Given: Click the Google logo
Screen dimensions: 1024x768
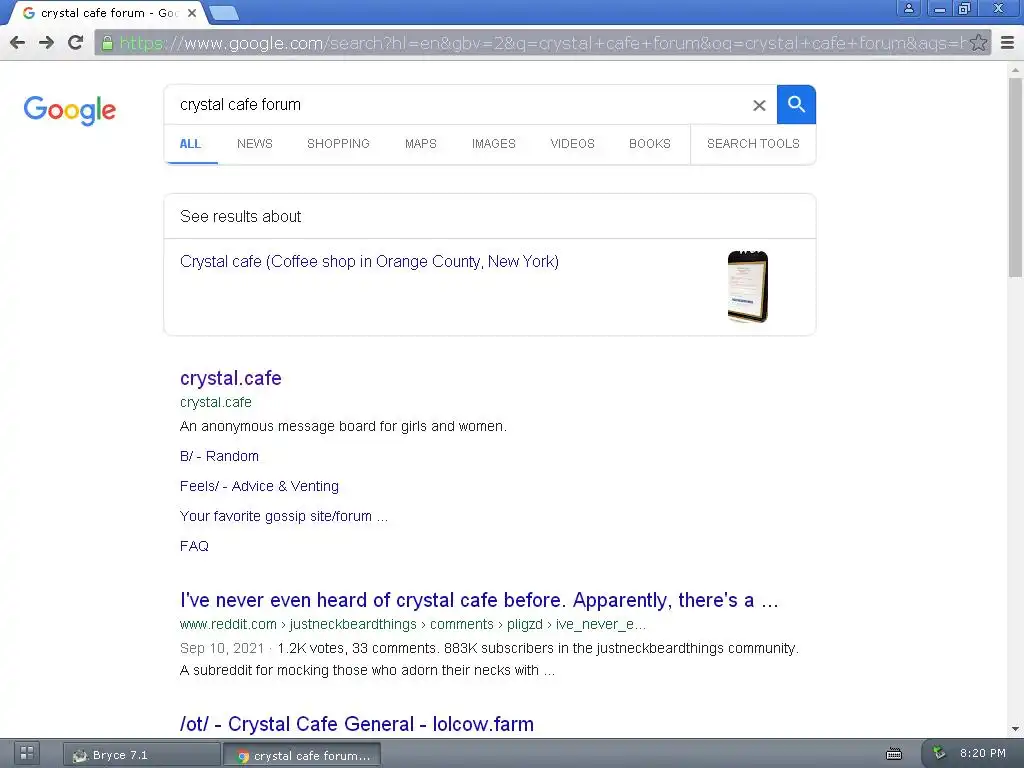Looking at the screenshot, I should pos(70,110).
